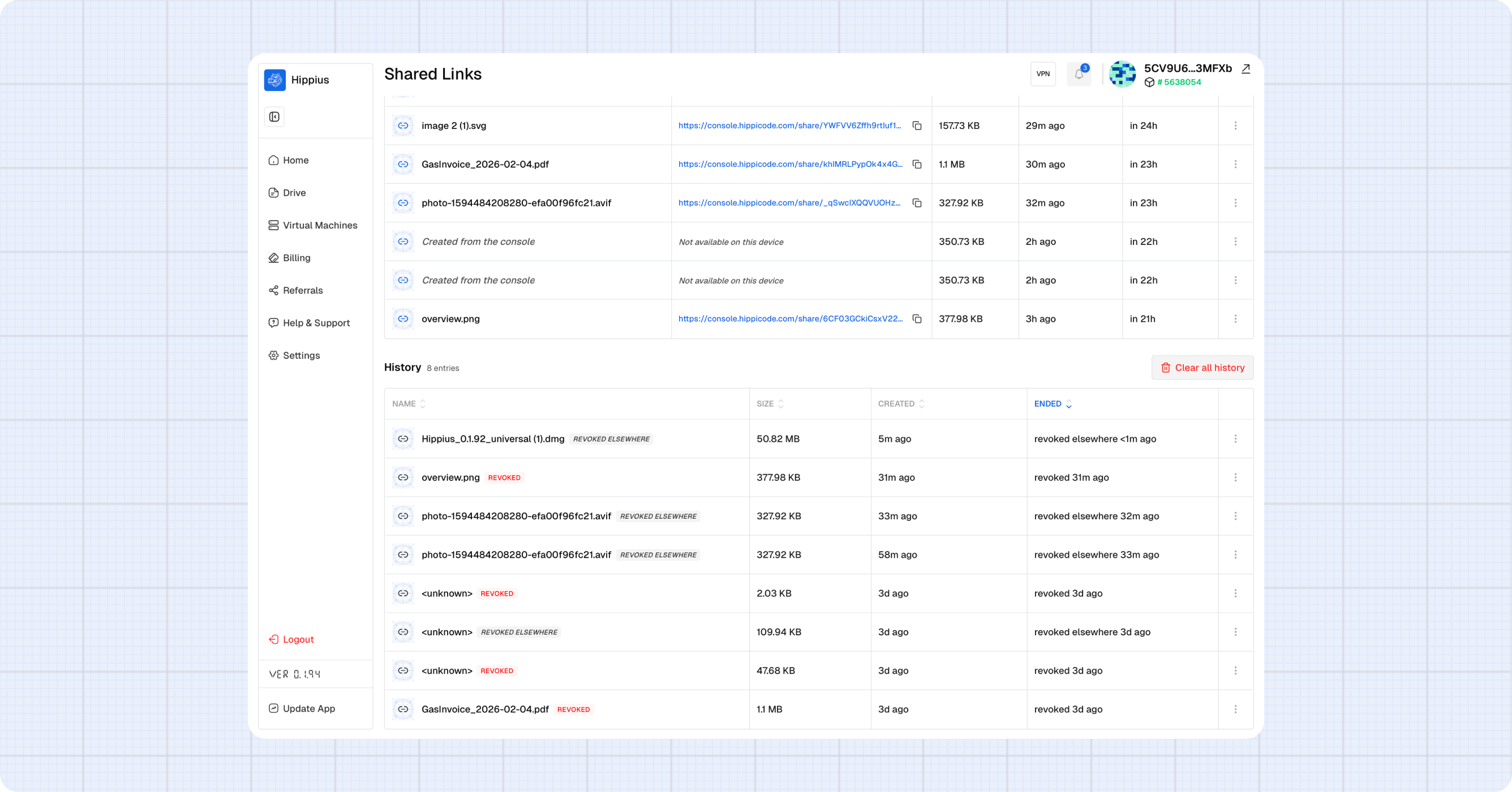This screenshot has height=792, width=1512.
Task: Click 'revoked elsewhere <1m ago' text
Action: coord(1096,439)
